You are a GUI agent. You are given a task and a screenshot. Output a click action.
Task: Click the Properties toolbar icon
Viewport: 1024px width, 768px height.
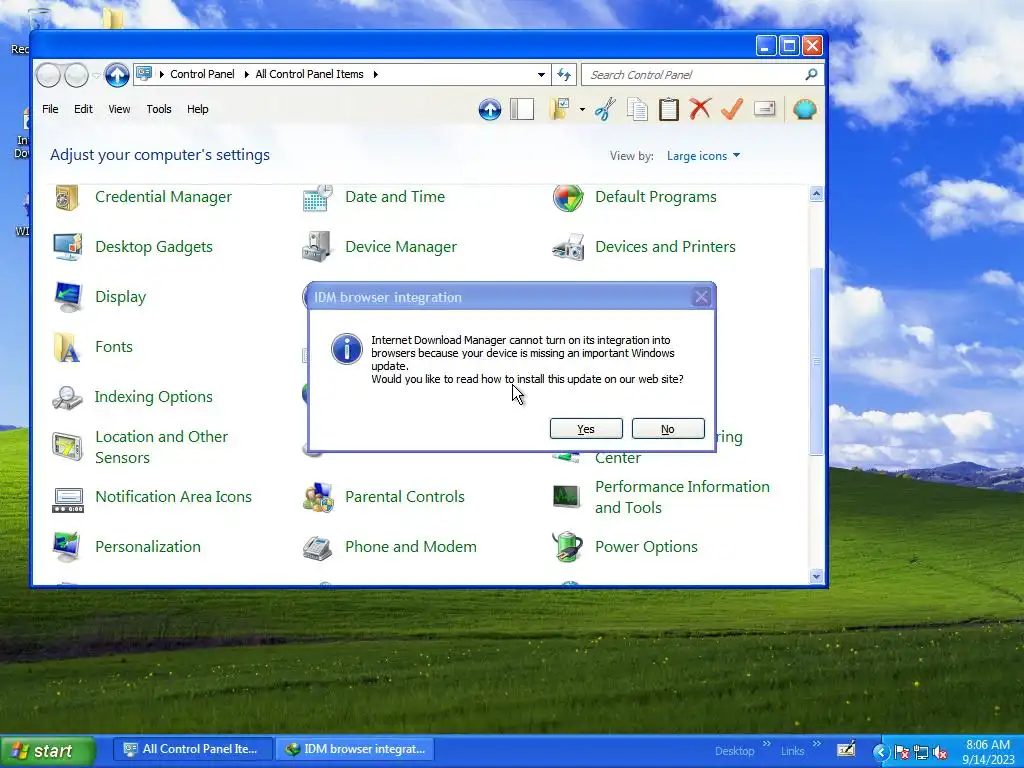click(764, 108)
